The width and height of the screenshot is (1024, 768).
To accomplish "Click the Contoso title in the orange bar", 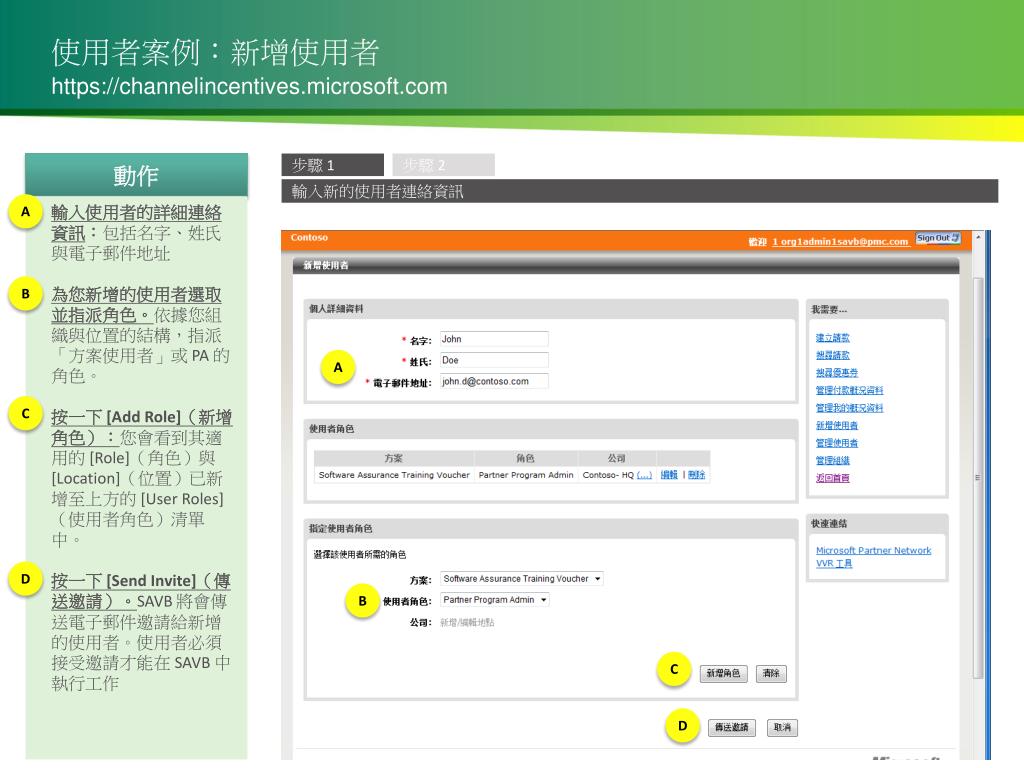I will click(309, 238).
